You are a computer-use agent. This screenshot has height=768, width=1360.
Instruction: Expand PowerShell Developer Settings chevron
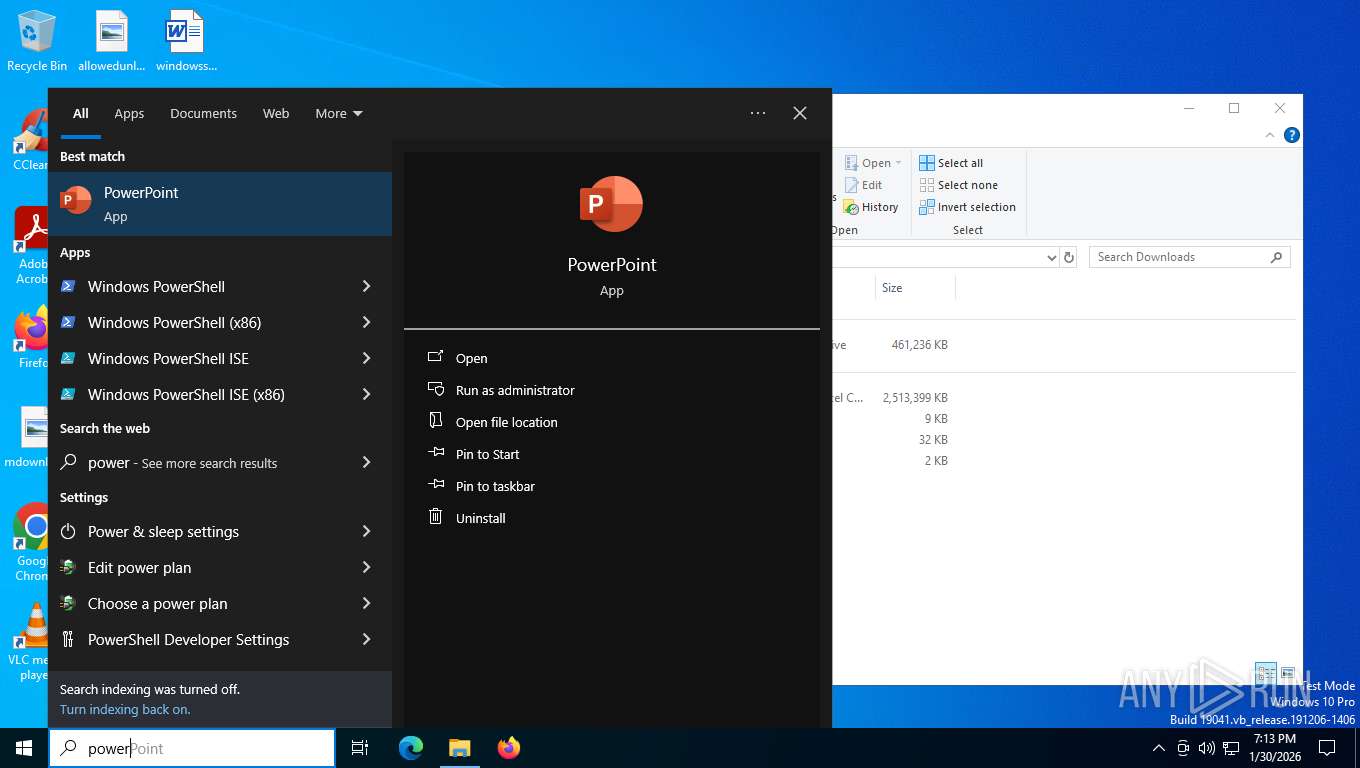click(366, 639)
